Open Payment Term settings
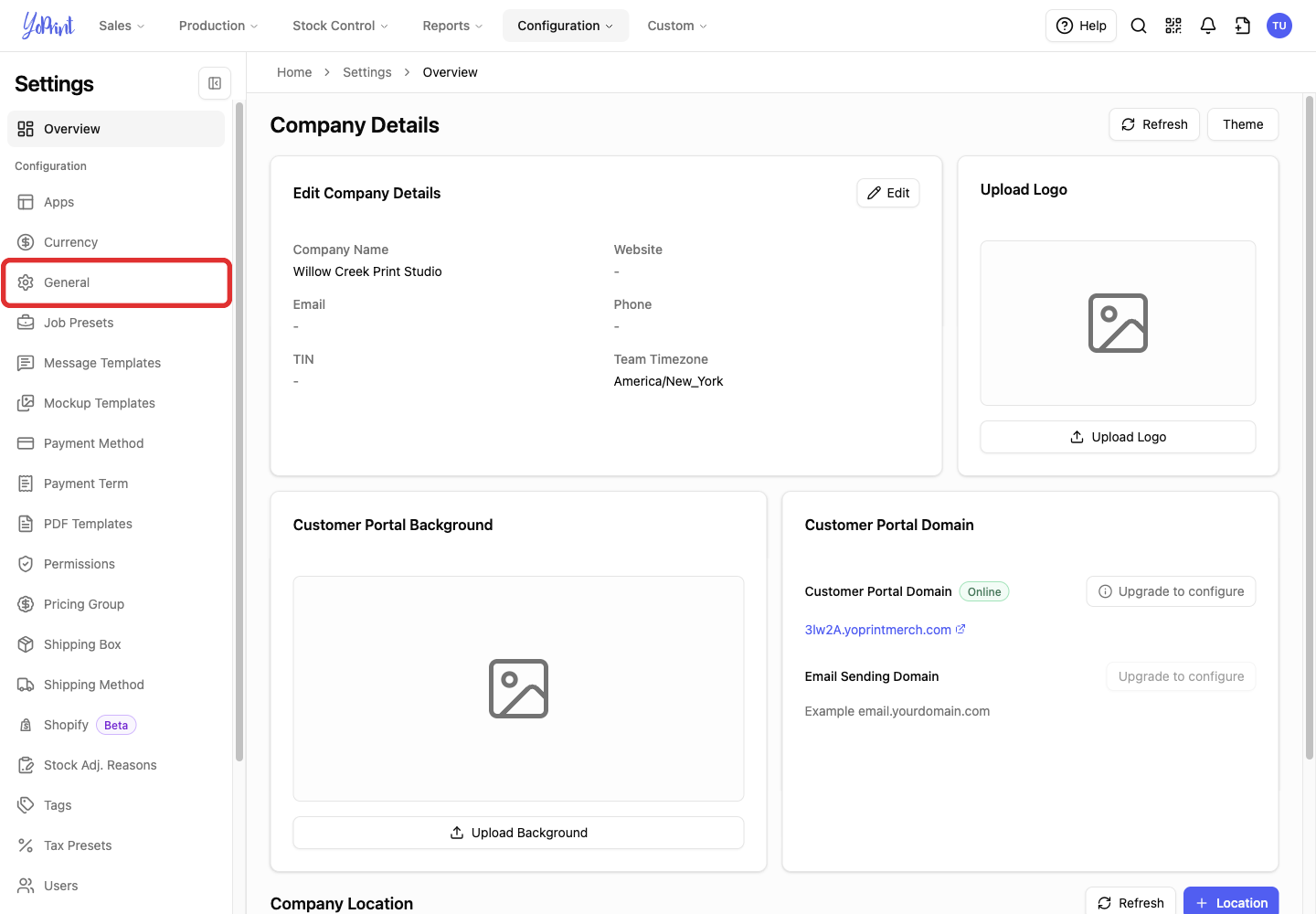The width and height of the screenshot is (1316, 914). pyautogui.click(x=116, y=484)
